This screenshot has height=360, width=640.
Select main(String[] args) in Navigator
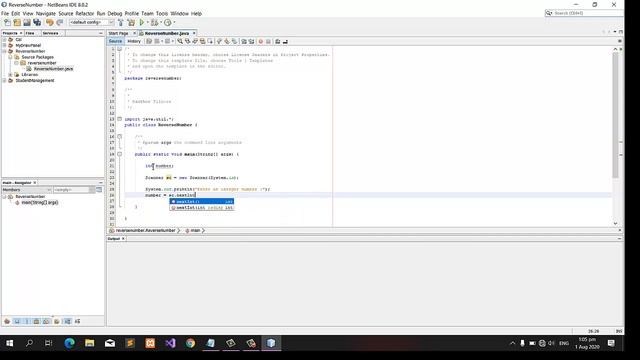pos(40,202)
